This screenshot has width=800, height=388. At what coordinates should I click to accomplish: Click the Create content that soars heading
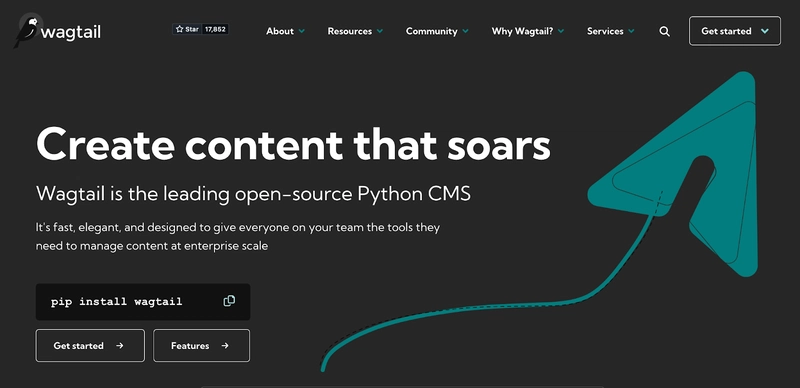293,143
